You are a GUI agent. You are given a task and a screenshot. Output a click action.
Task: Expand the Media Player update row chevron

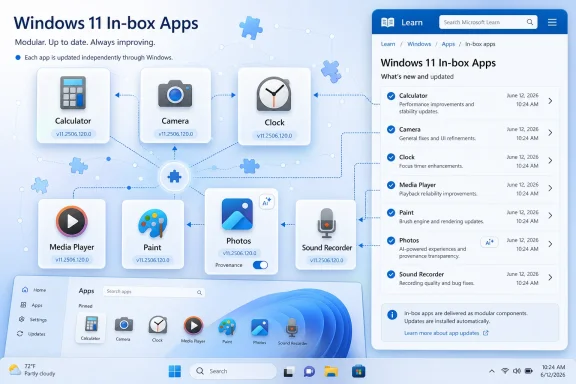coord(550,188)
